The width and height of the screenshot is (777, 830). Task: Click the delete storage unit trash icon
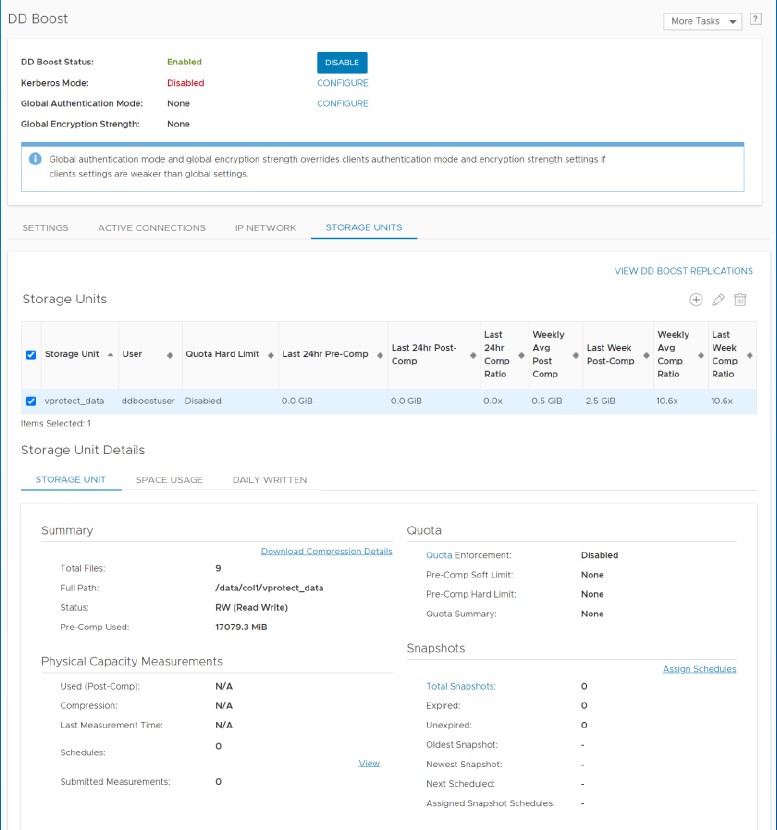pos(741,300)
